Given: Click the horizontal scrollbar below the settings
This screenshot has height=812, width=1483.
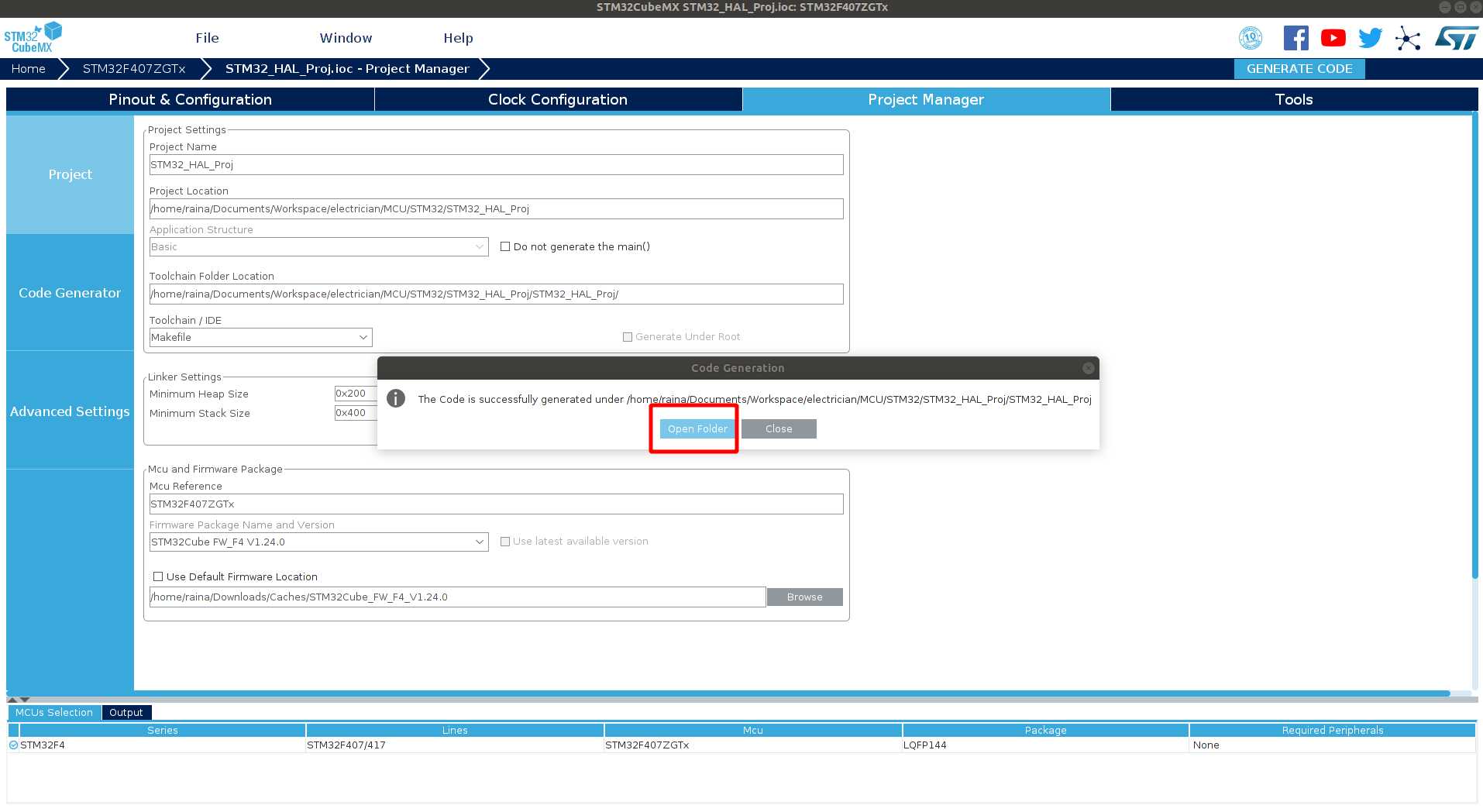Looking at the screenshot, I should coord(728,693).
